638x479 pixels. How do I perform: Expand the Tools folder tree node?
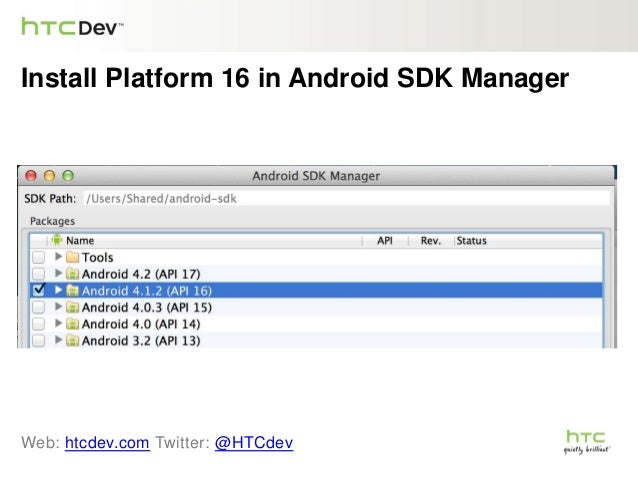tap(58, 256)
